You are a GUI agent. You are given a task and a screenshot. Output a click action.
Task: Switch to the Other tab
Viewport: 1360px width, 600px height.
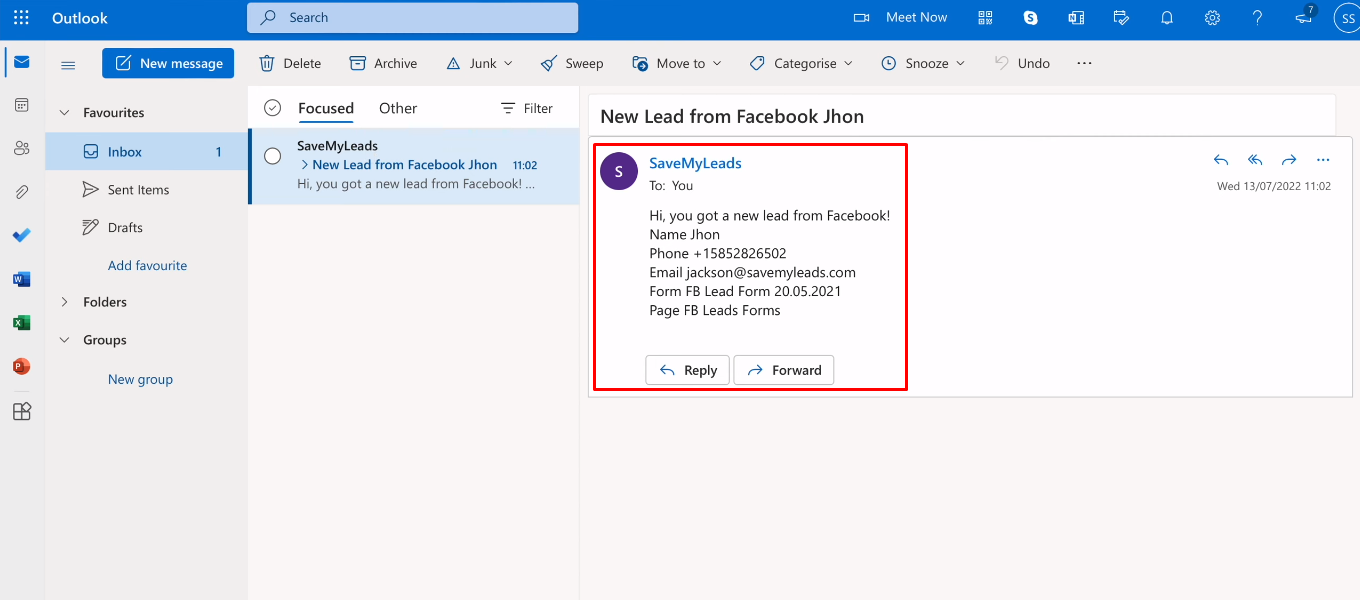pos(398,108)
